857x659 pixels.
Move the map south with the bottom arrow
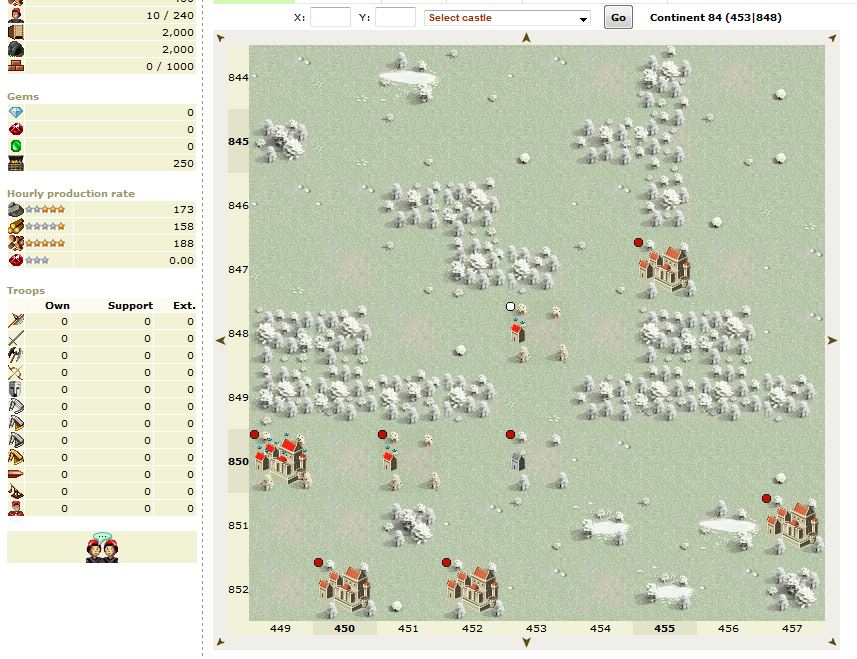tap(526, 642)
